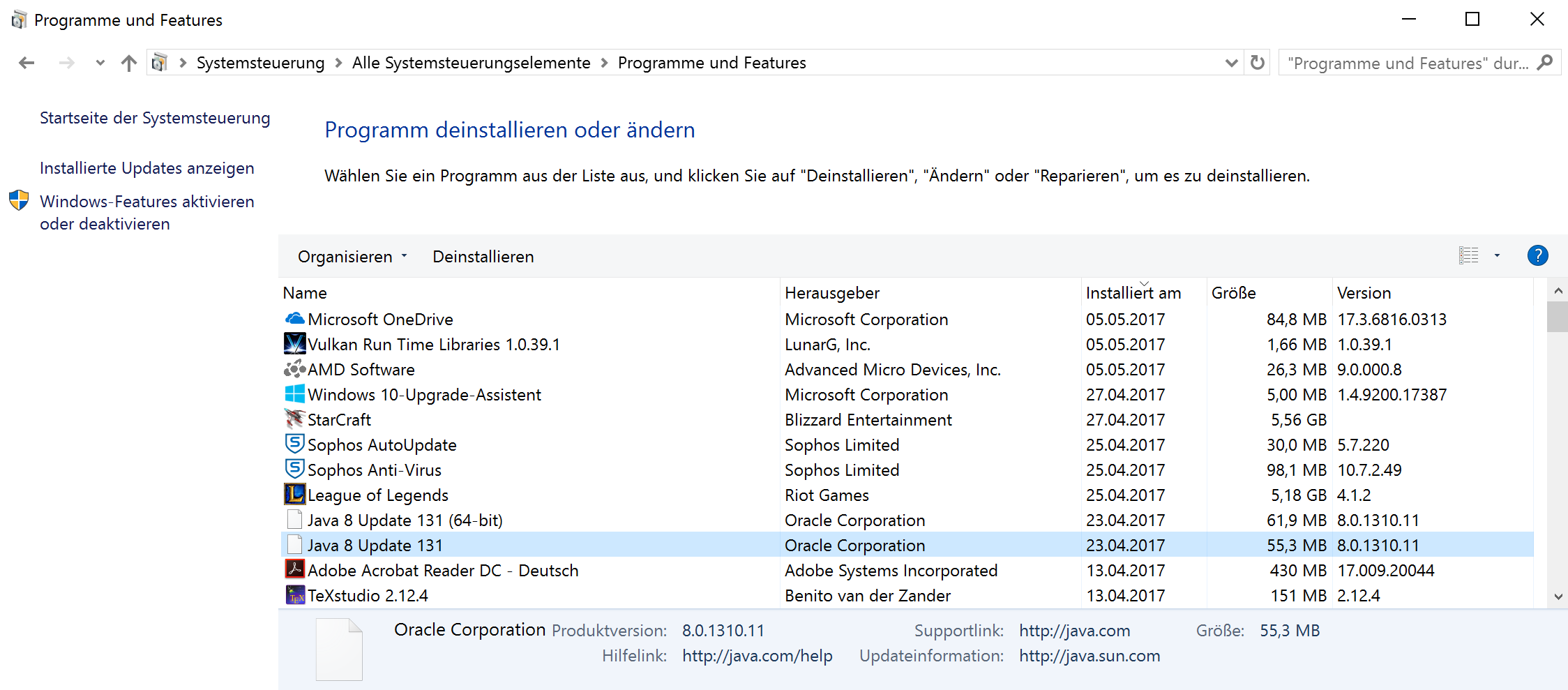Sort list by Herausgeber column header
The image size is (1568, 690).
[x=831, y=293]
